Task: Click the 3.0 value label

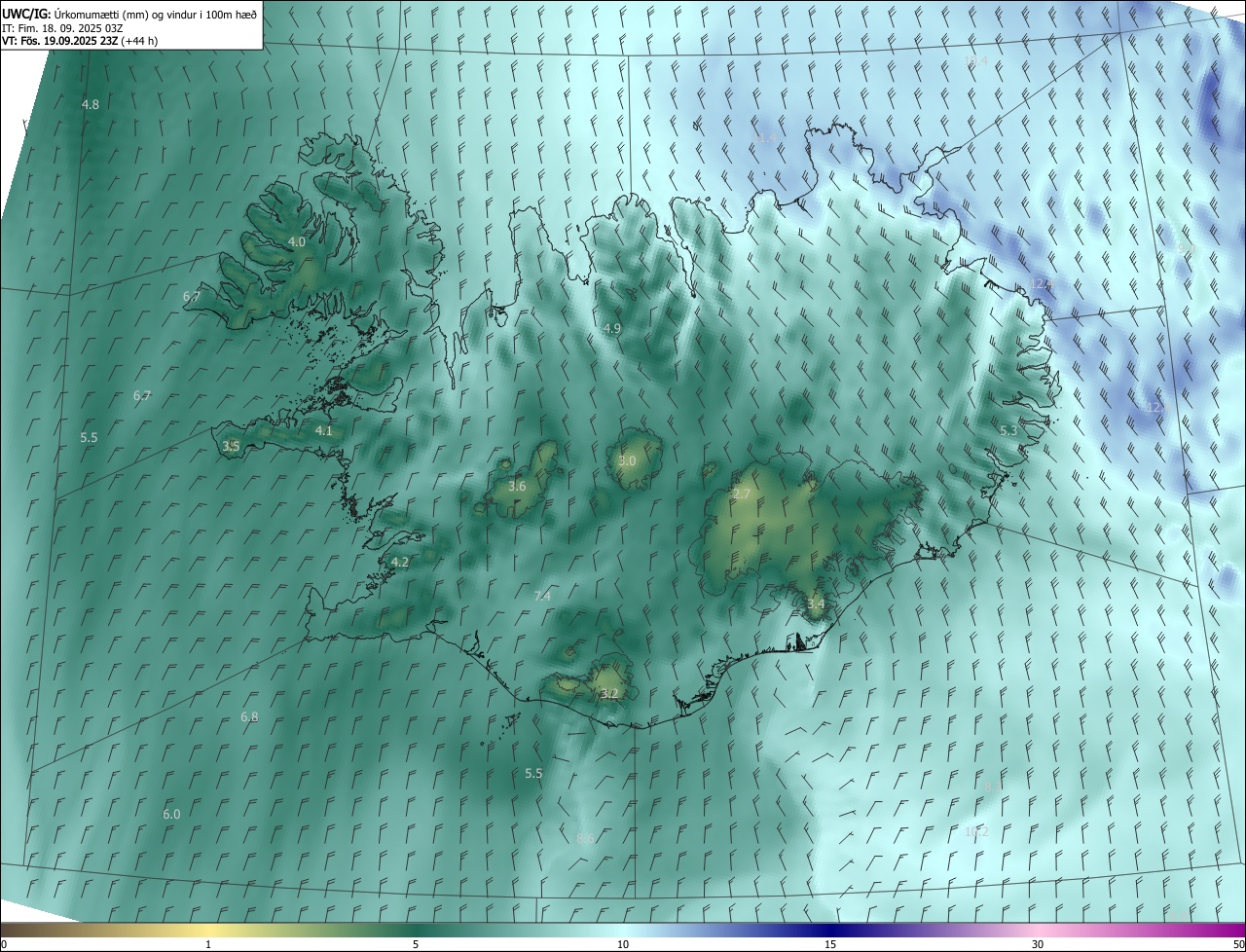Action: point(627,460)
